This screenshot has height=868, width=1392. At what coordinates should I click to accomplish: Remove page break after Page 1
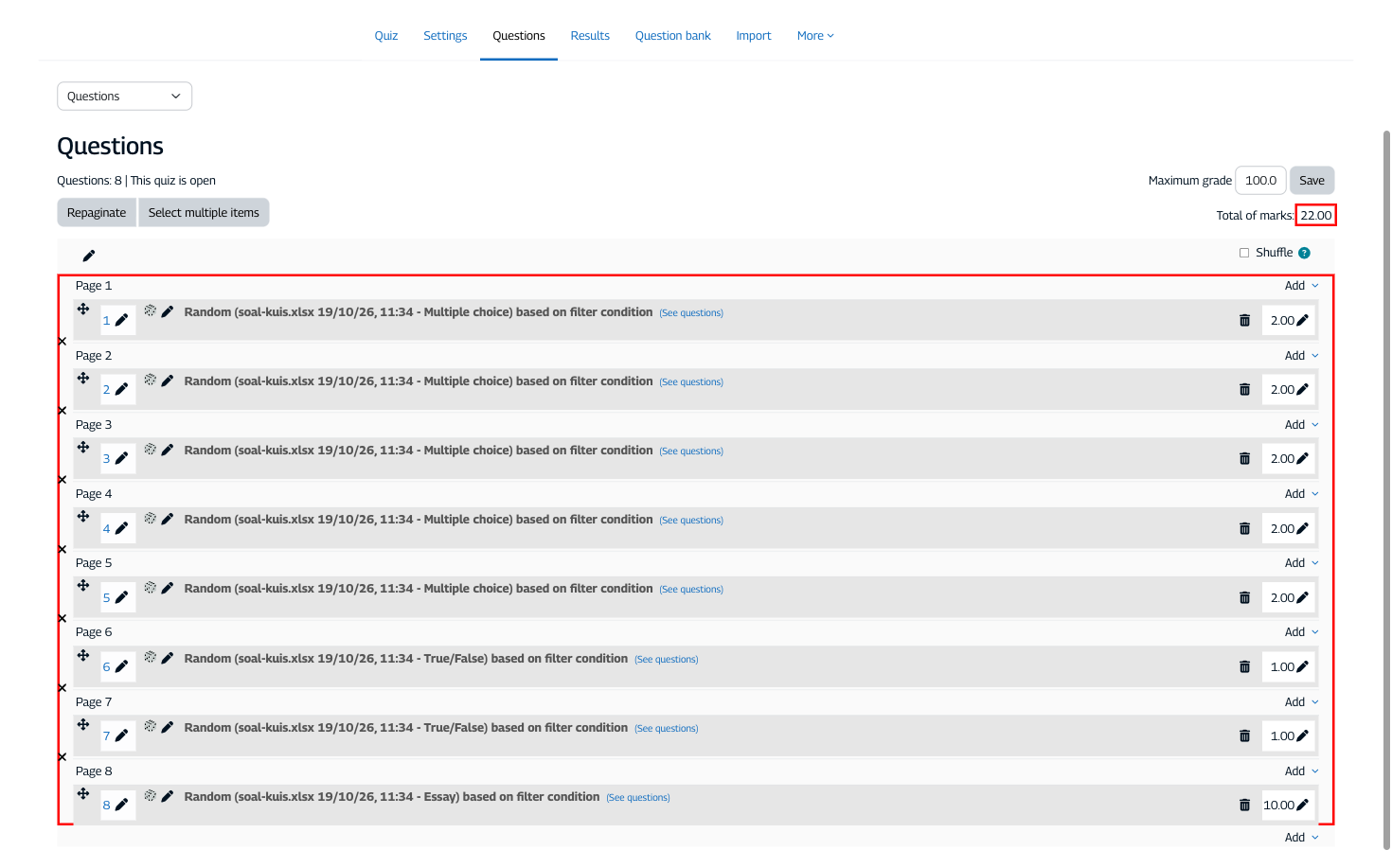pos(62,342)
